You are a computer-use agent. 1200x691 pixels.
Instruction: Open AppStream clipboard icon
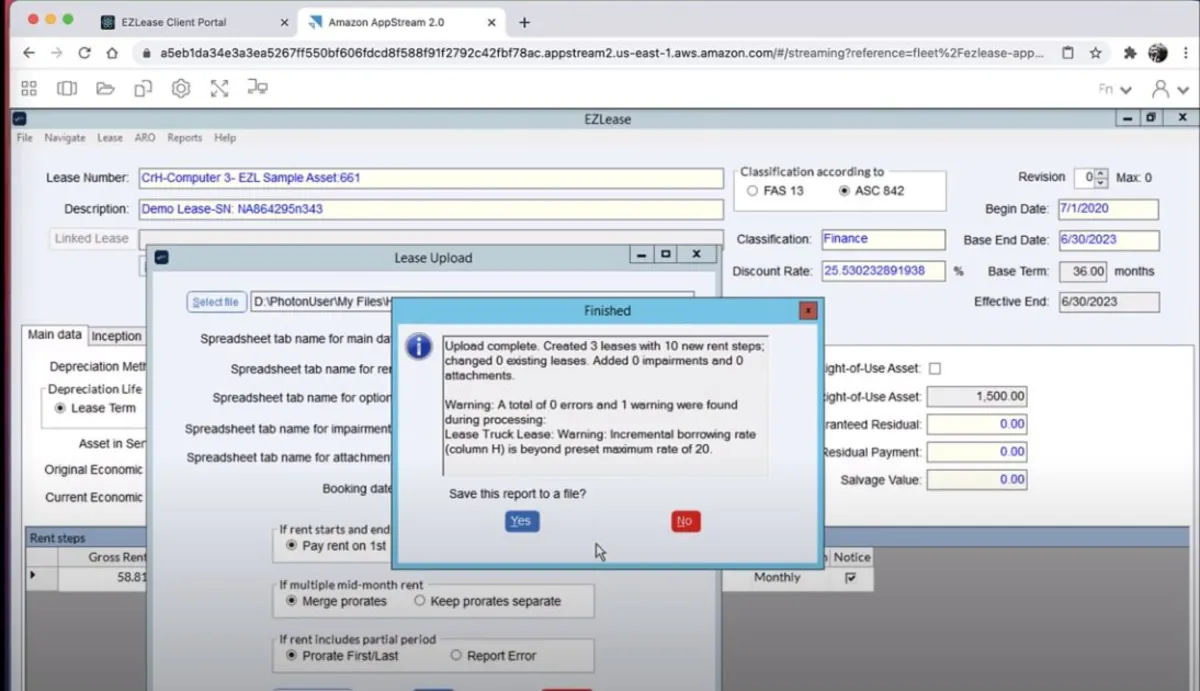[x=143, y=88]
